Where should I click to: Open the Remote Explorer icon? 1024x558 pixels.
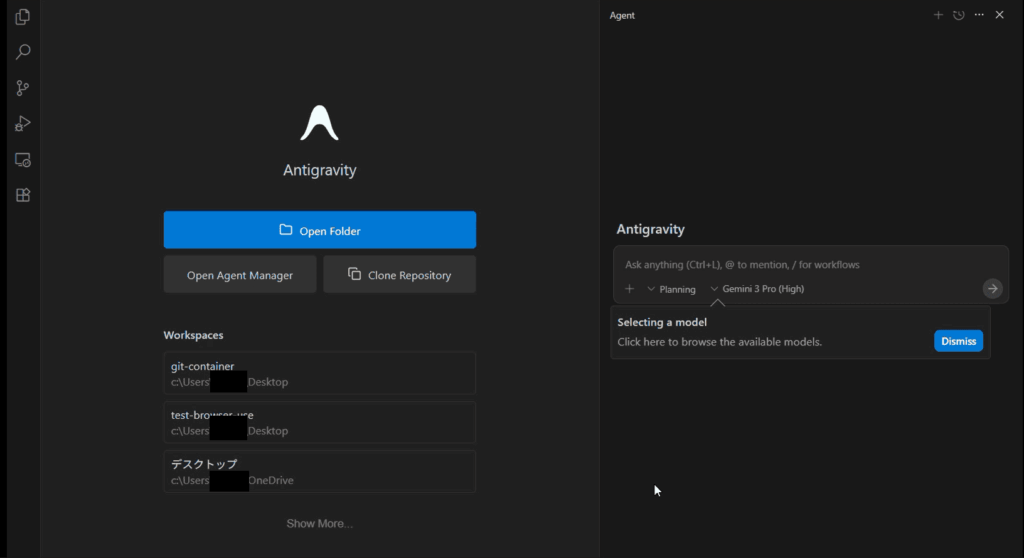[23, 160]
